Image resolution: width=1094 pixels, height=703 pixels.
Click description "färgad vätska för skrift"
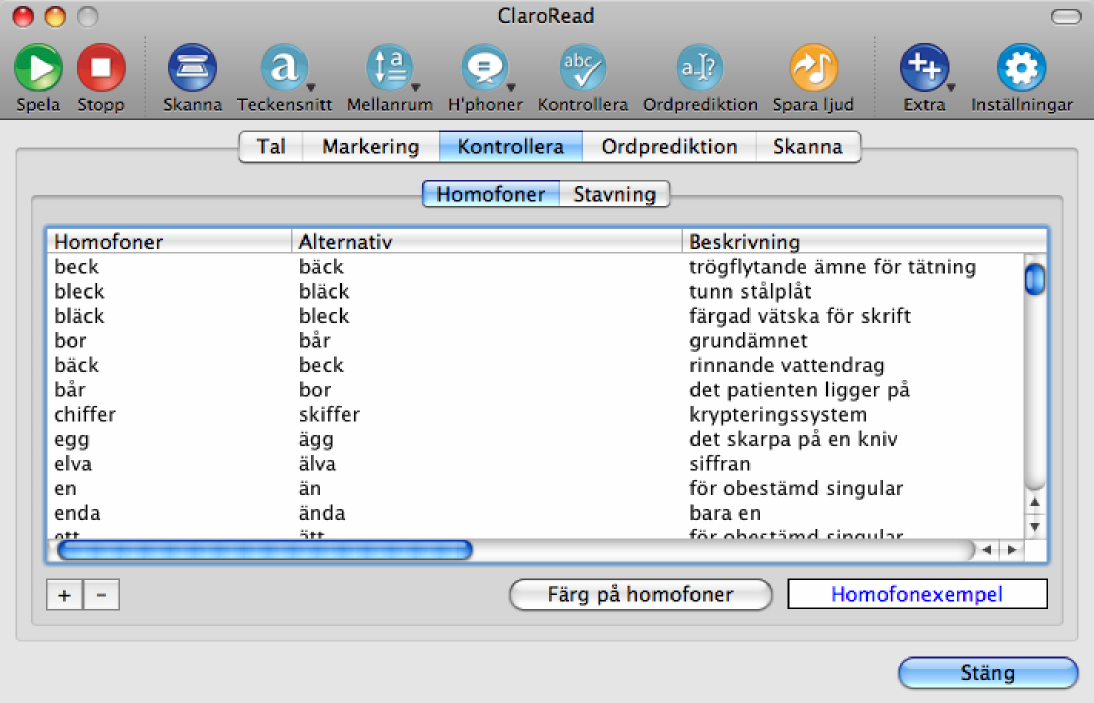(800, 316)
